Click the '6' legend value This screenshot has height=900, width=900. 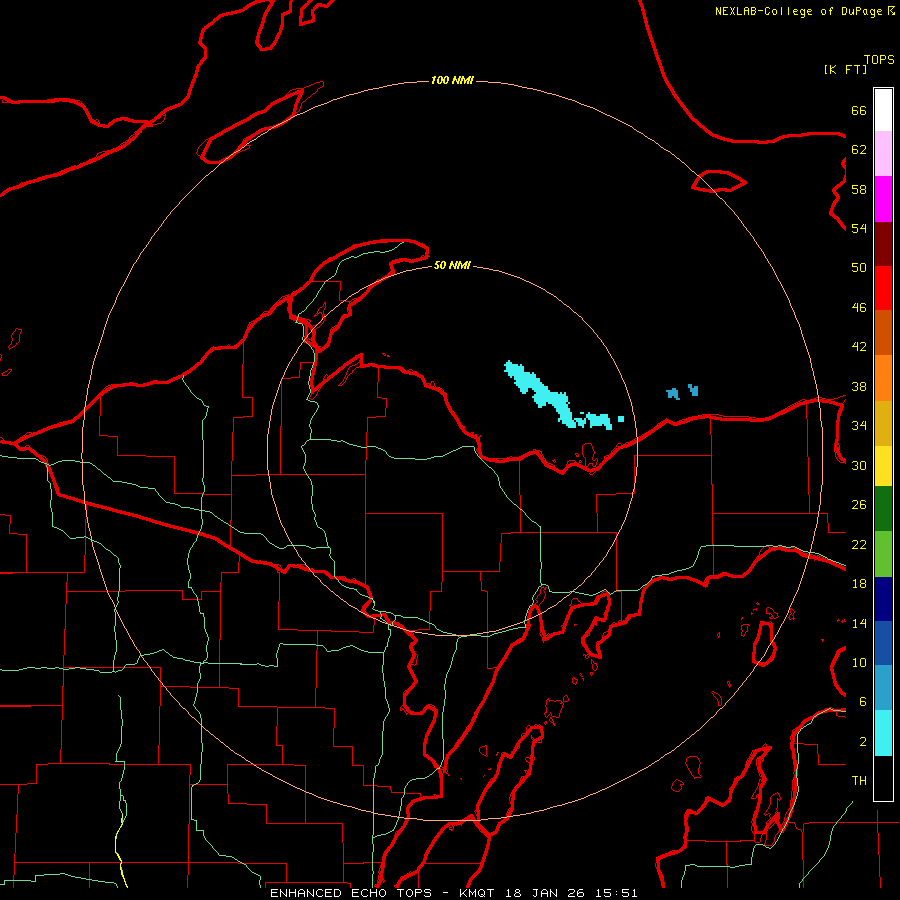(x=863, y=701)
